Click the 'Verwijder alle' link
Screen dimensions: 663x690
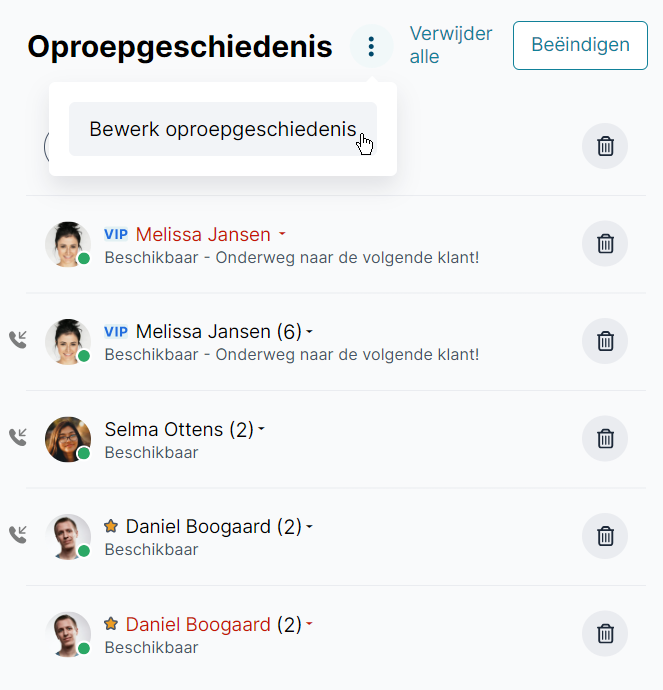450,45
